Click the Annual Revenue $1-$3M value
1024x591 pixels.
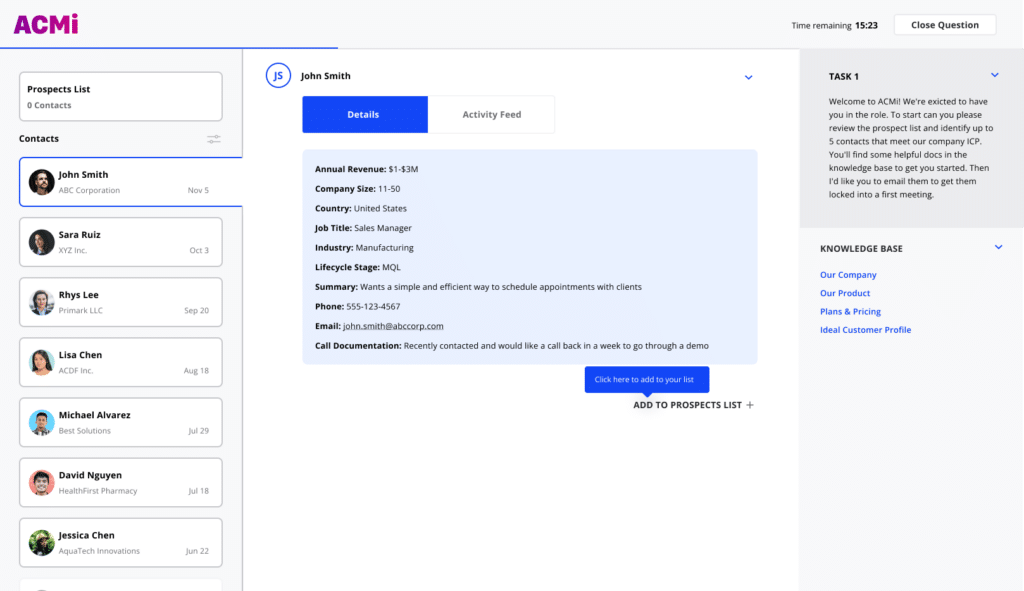[x=403, y=169]
